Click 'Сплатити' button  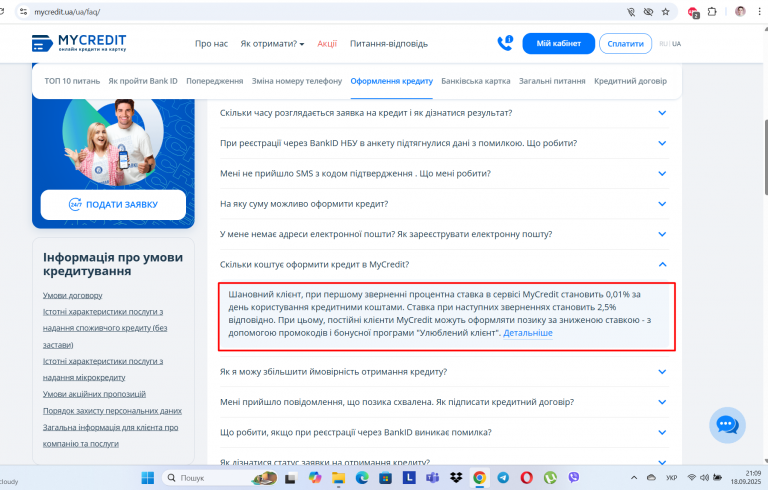pos(625,44)
